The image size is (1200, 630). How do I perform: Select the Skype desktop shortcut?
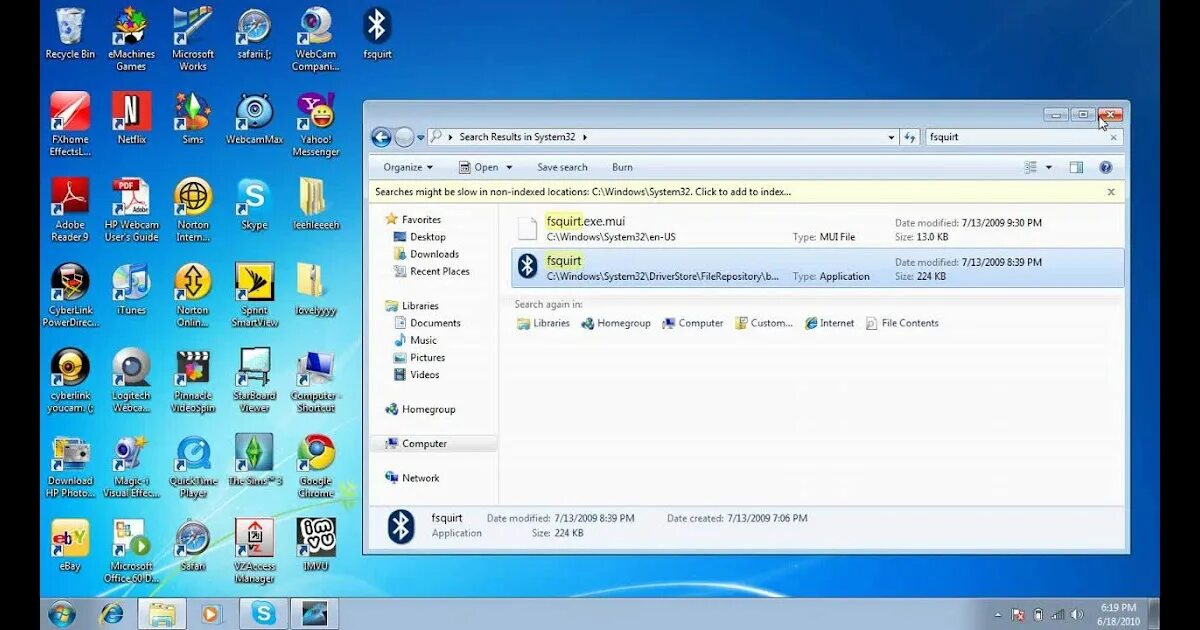(x=254, y=204)
